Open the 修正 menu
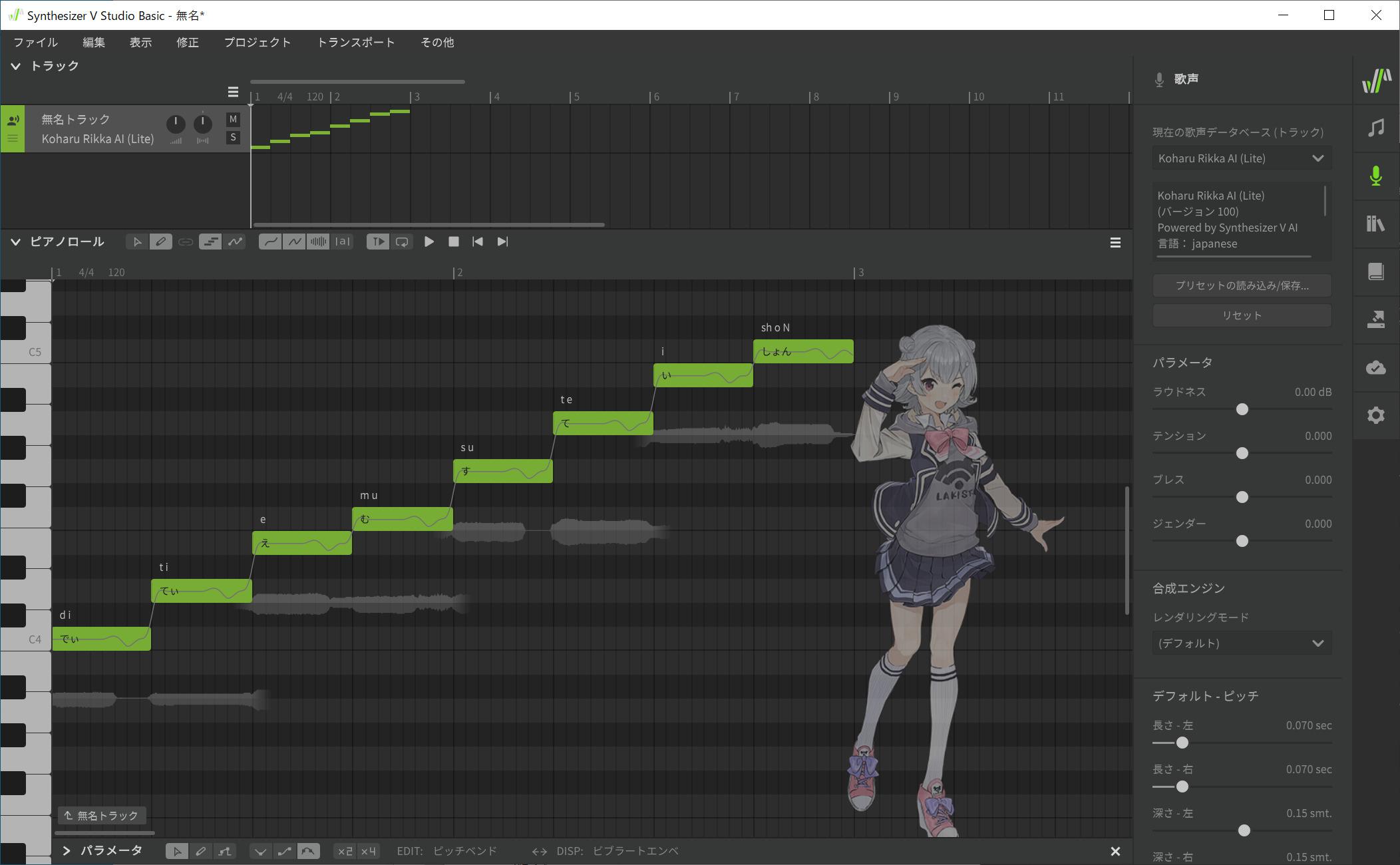 point(188,43)
